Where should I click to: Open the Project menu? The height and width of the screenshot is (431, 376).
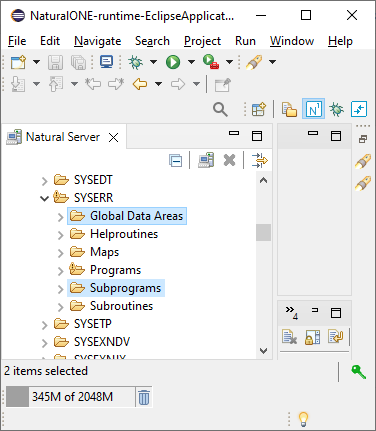click(x=202, y=41)
